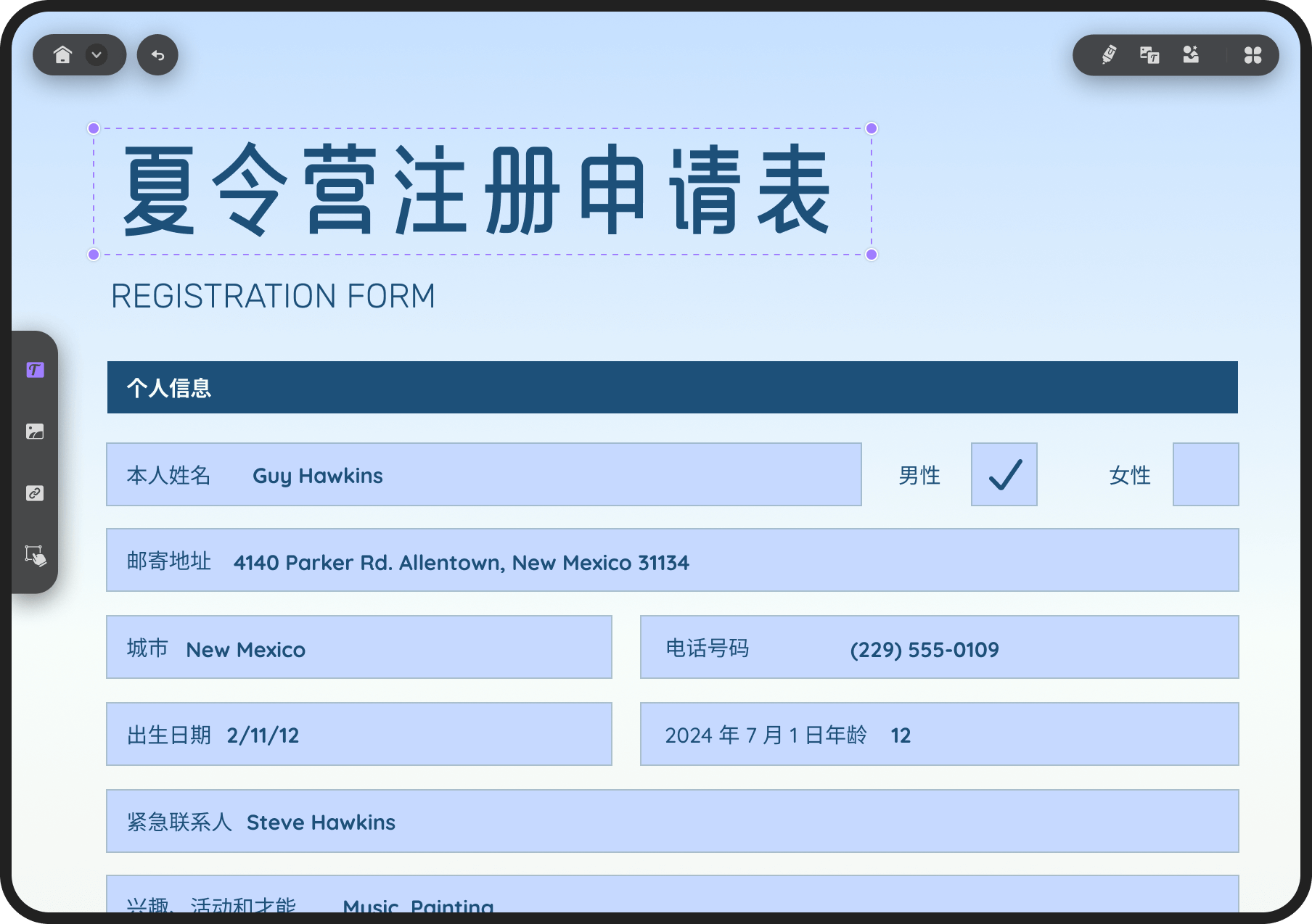Expand the dropdown next to the Home button
Image resolution: width=1312 pixels, height=924 pixels.
(x=95, y=54)
